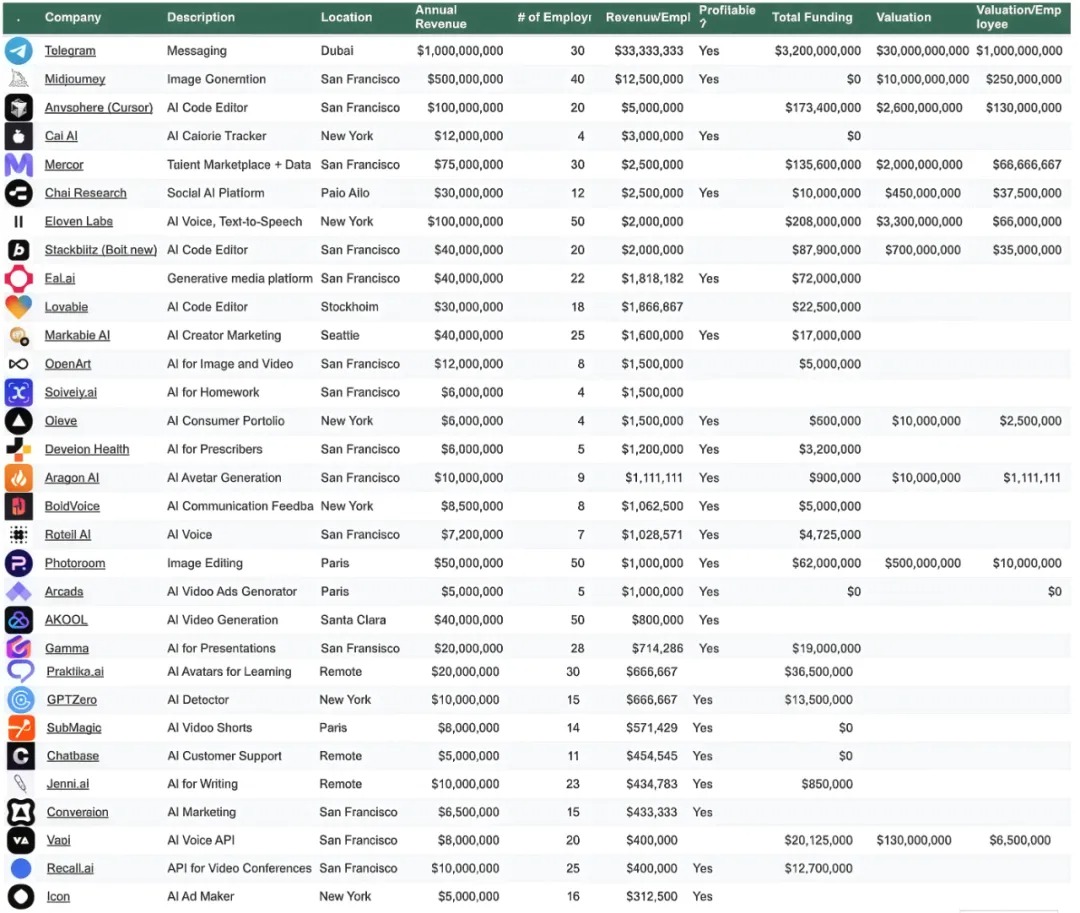
Task: Open the Eleven Labs company link
Action: [78, 222]
